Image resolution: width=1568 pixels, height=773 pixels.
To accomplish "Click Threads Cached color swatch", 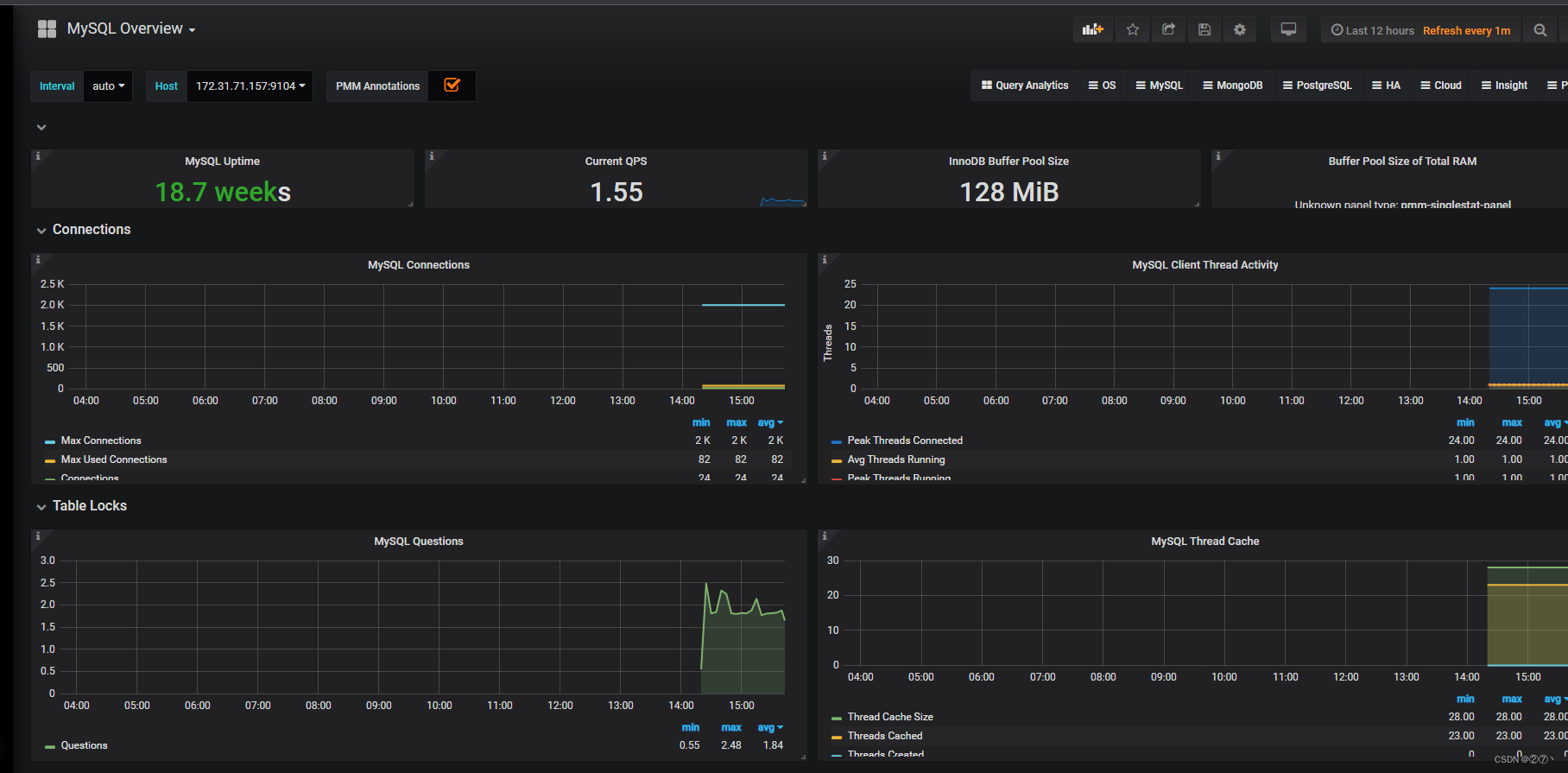I will [x=836, y=737].
